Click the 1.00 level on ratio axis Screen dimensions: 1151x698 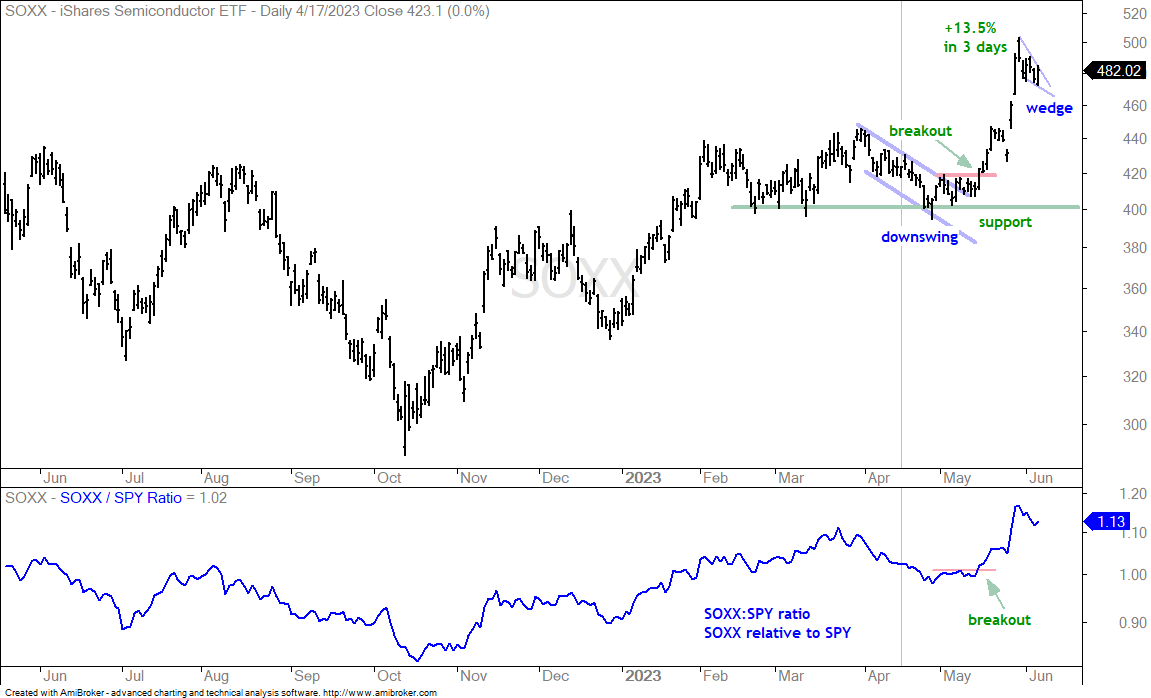click(1133, 575)
